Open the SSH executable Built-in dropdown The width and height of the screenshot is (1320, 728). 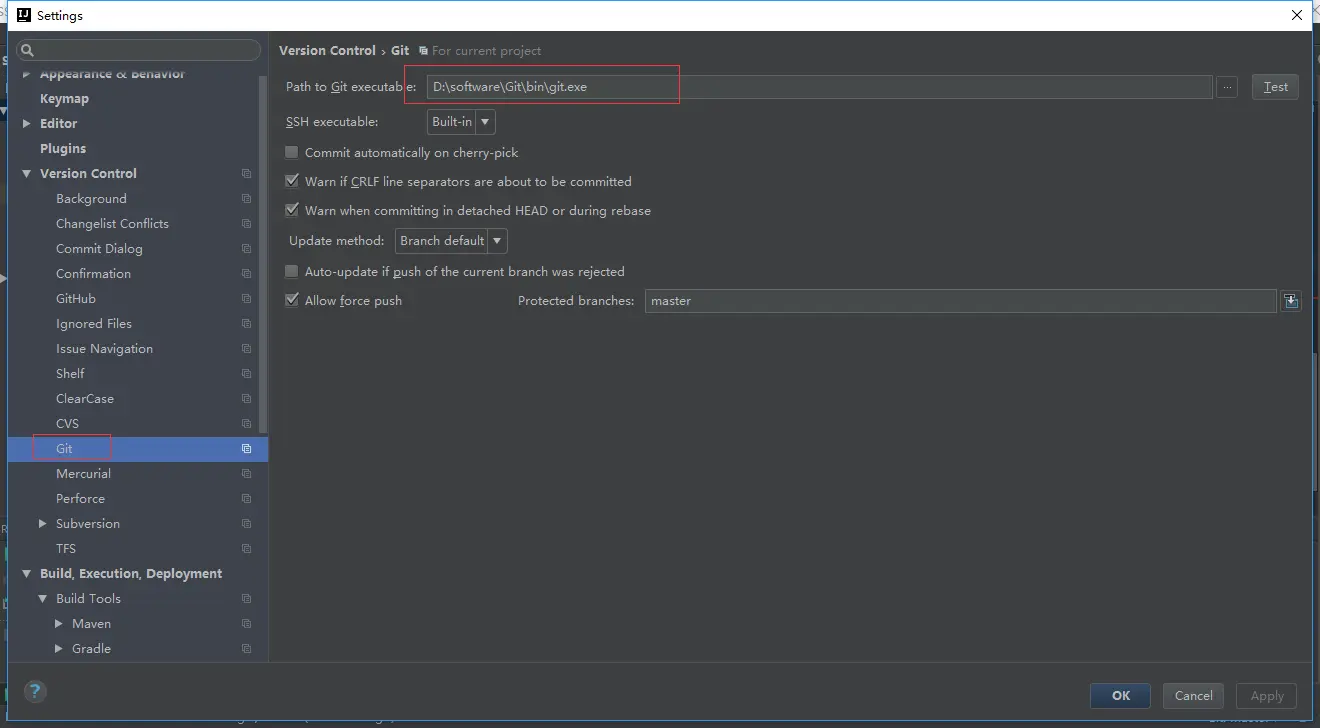461,122
